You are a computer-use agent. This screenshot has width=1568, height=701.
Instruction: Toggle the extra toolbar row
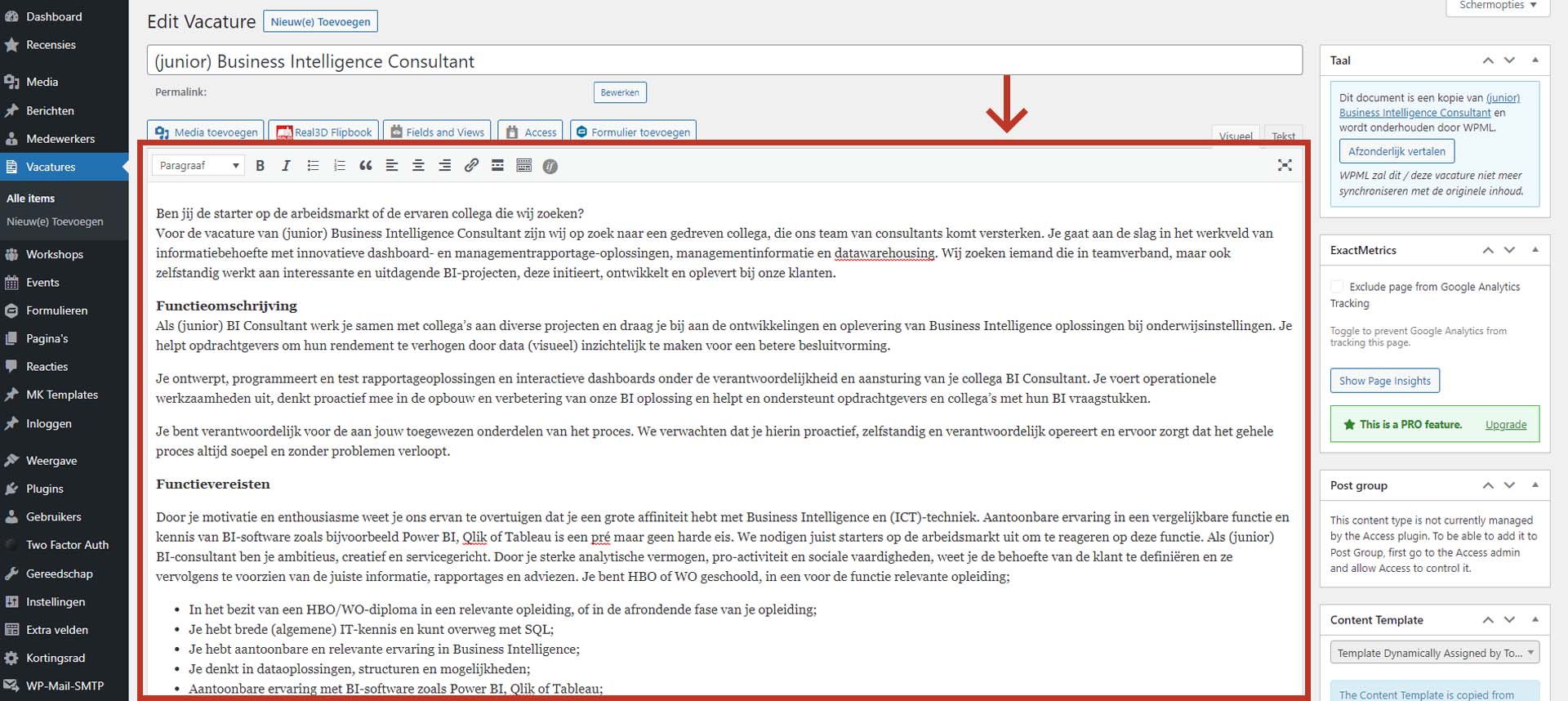[x=524, y=166]
